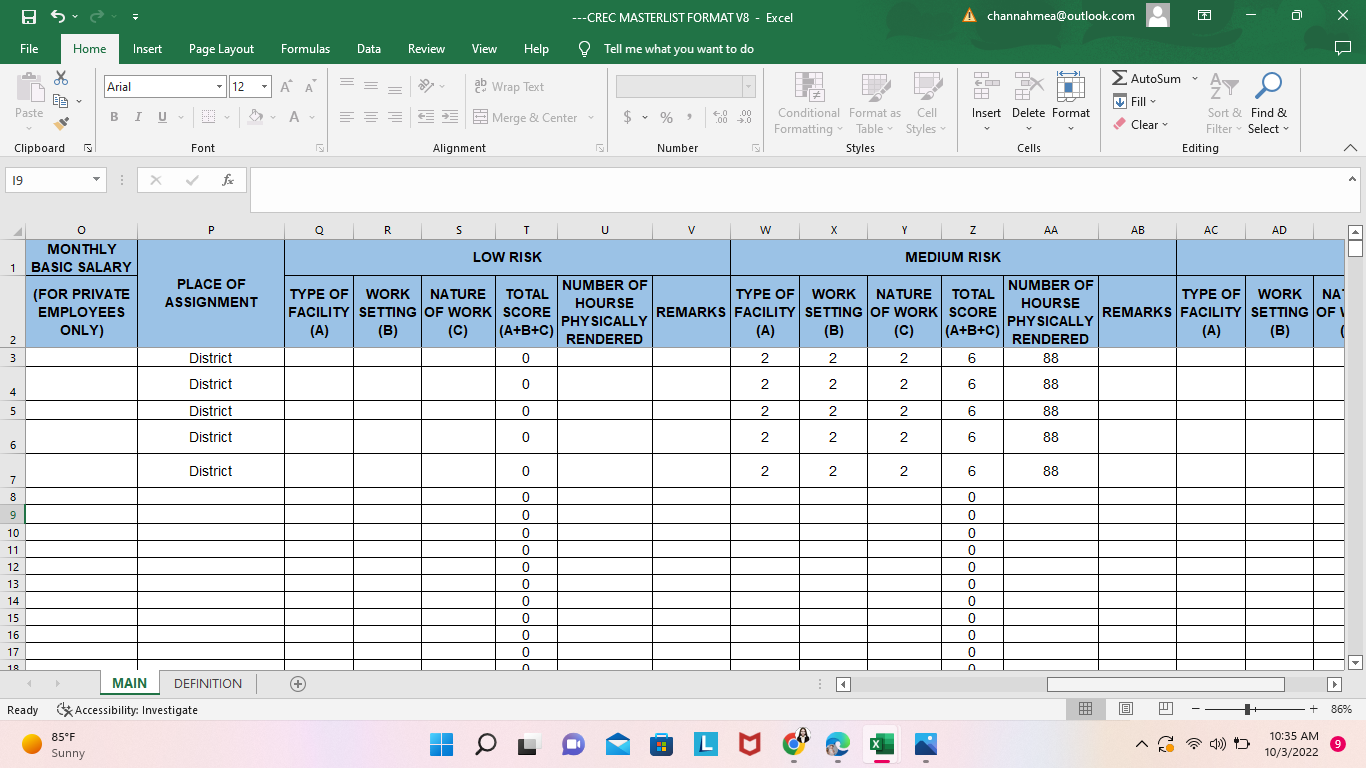This screenshot has width=1366, height=768.
Task: Click the Insert cells icon
Action: click(x=986, y=89)
